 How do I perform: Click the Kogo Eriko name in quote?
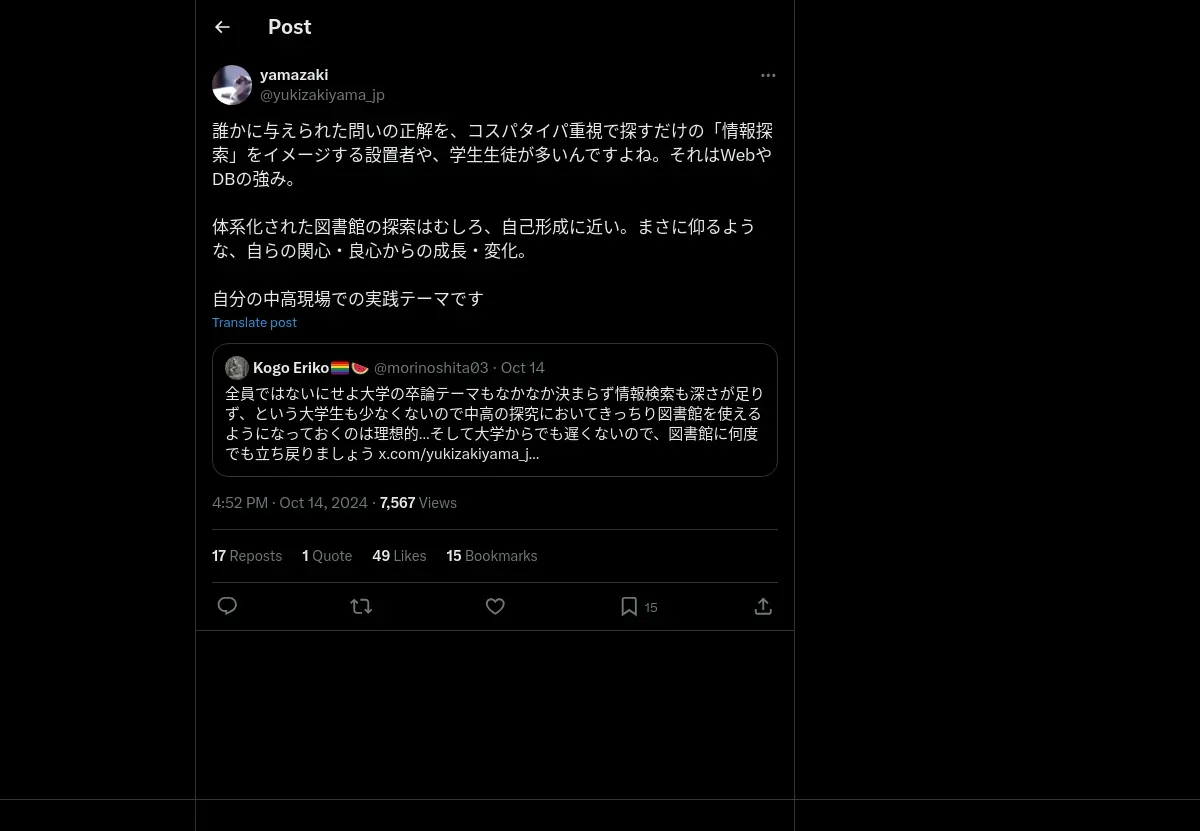pyautogui.click(x=291, y=367)
